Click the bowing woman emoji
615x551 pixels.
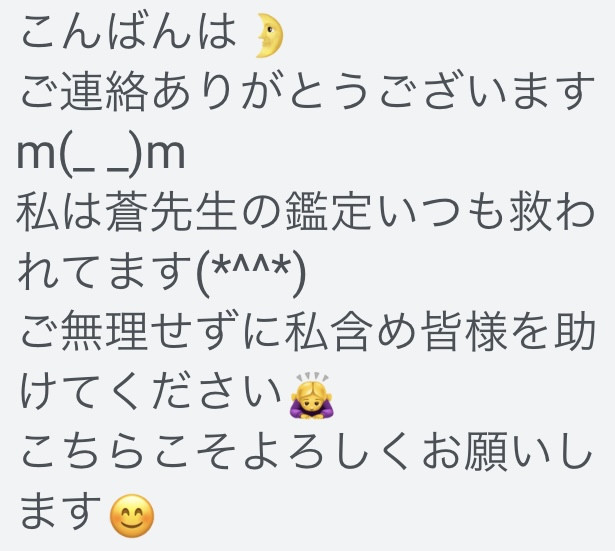tap(311, 395)
